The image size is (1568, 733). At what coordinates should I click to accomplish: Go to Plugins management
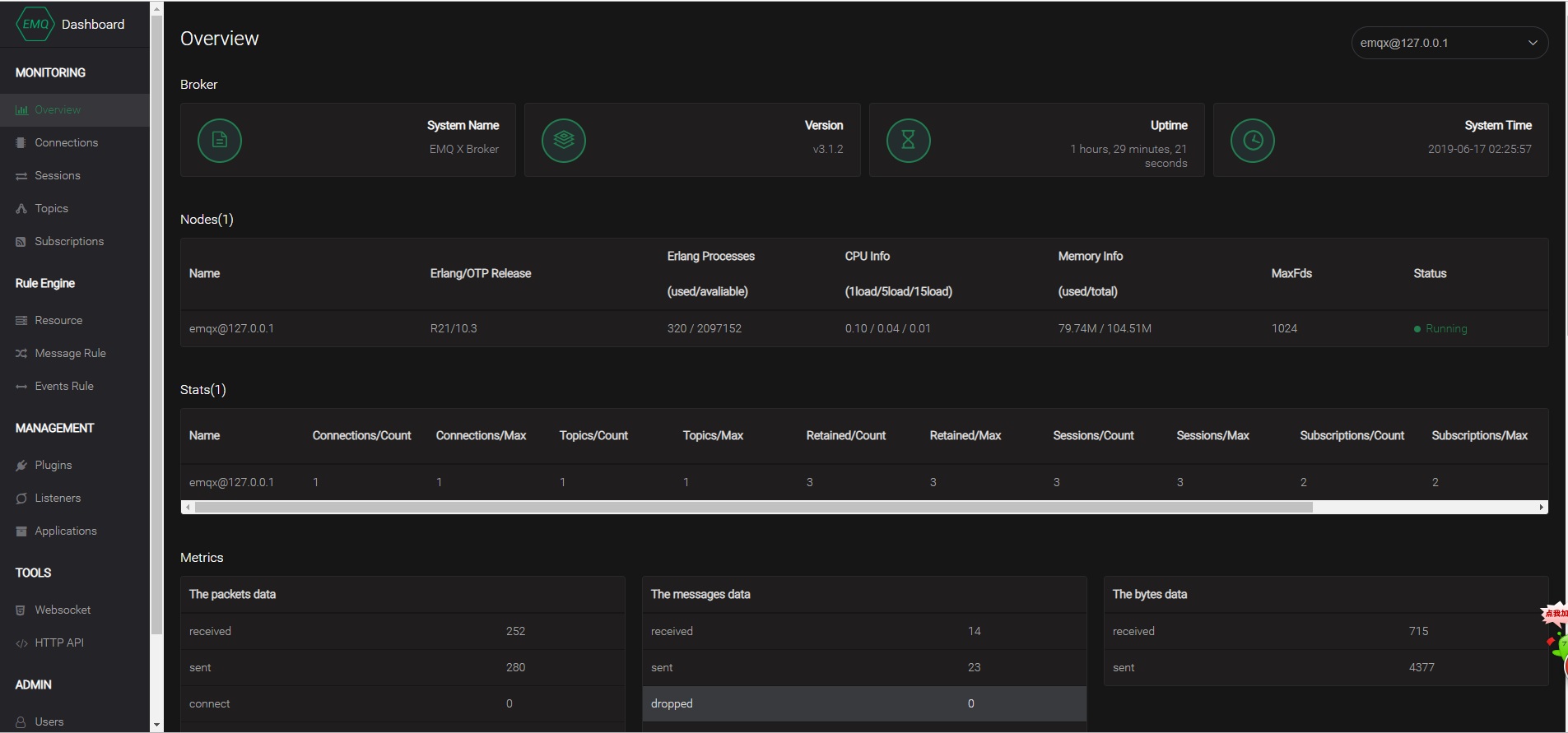(x=75, y=465)
